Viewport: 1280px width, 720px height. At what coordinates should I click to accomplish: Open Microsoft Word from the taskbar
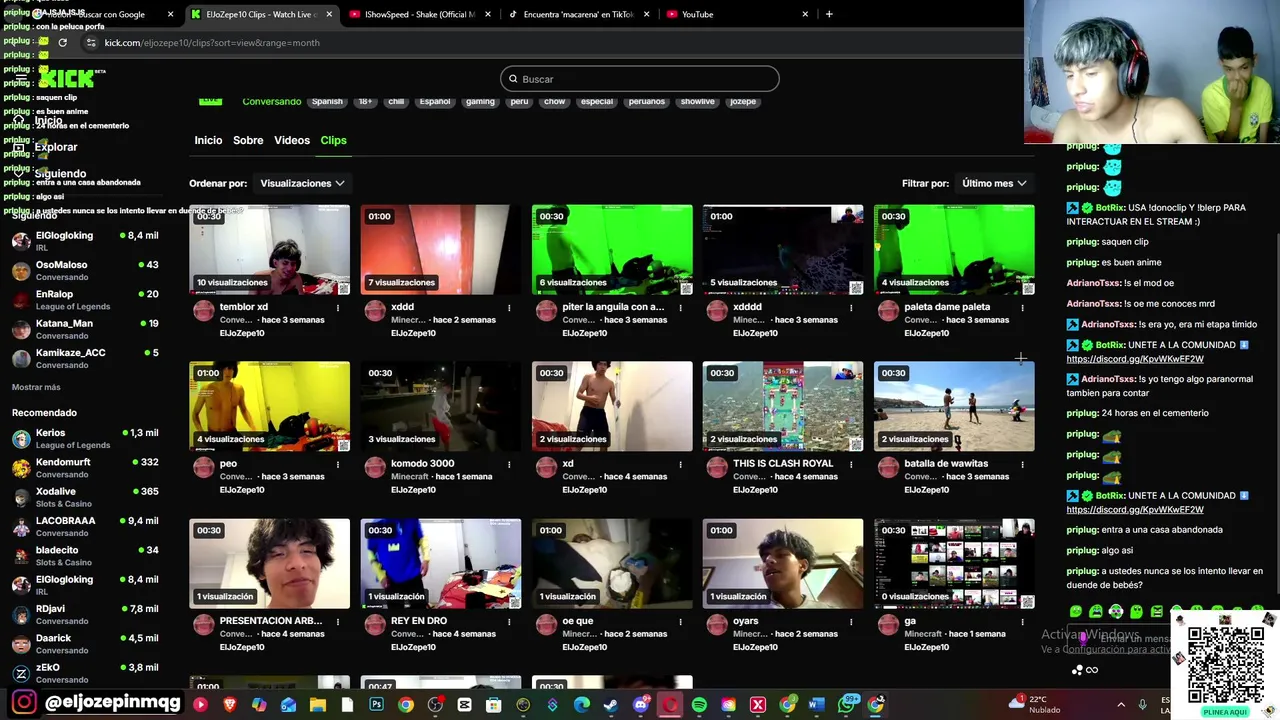(816, 705)
